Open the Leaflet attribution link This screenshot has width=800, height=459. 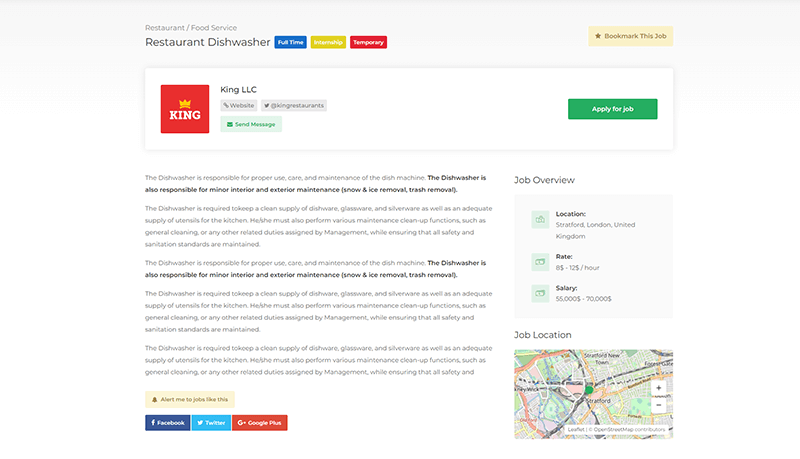[575, 429]
